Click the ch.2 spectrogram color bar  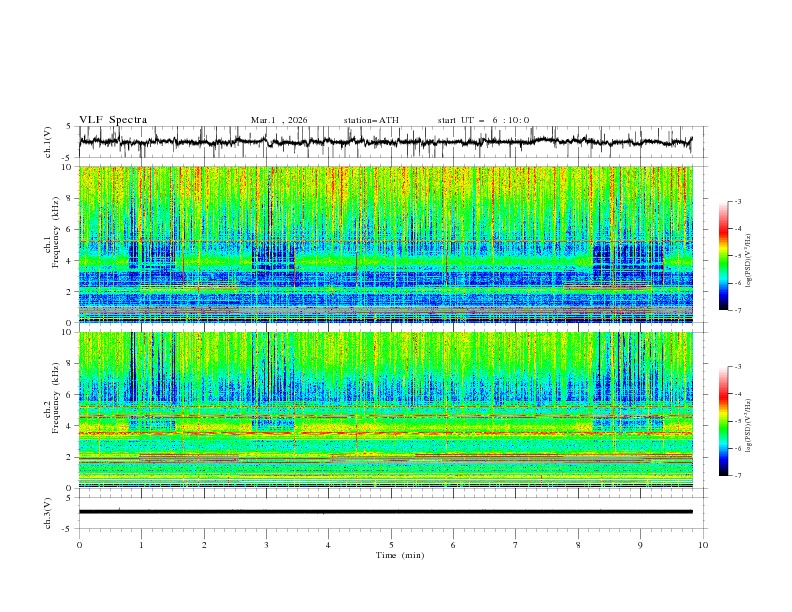point(724,421)
